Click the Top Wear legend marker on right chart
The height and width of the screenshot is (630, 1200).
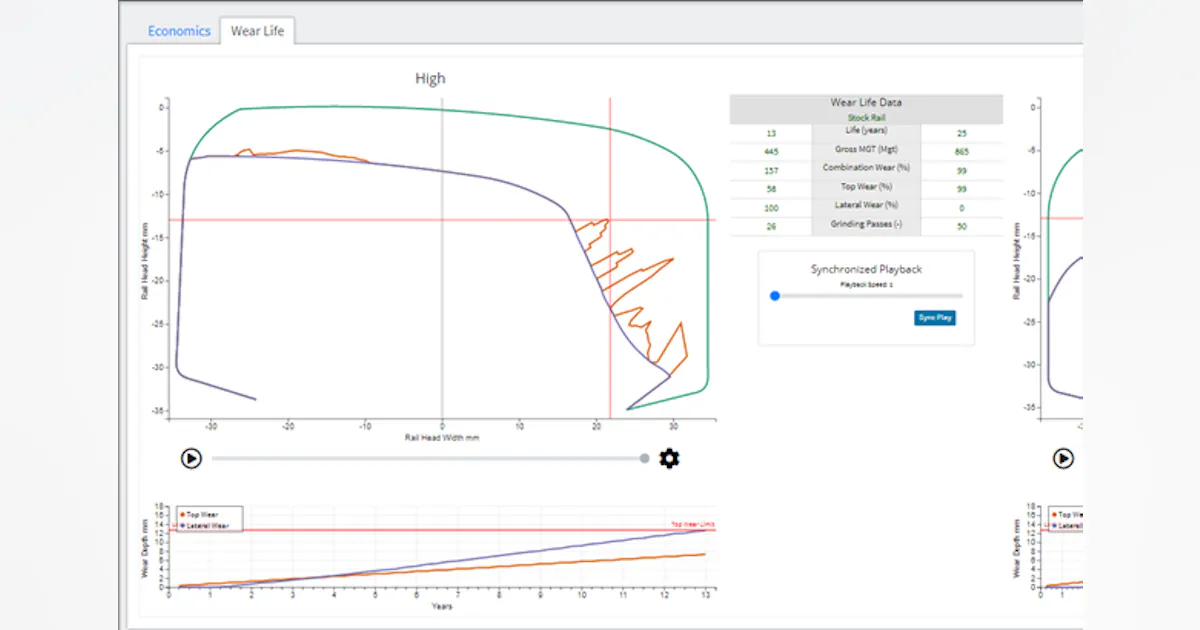1054,515
